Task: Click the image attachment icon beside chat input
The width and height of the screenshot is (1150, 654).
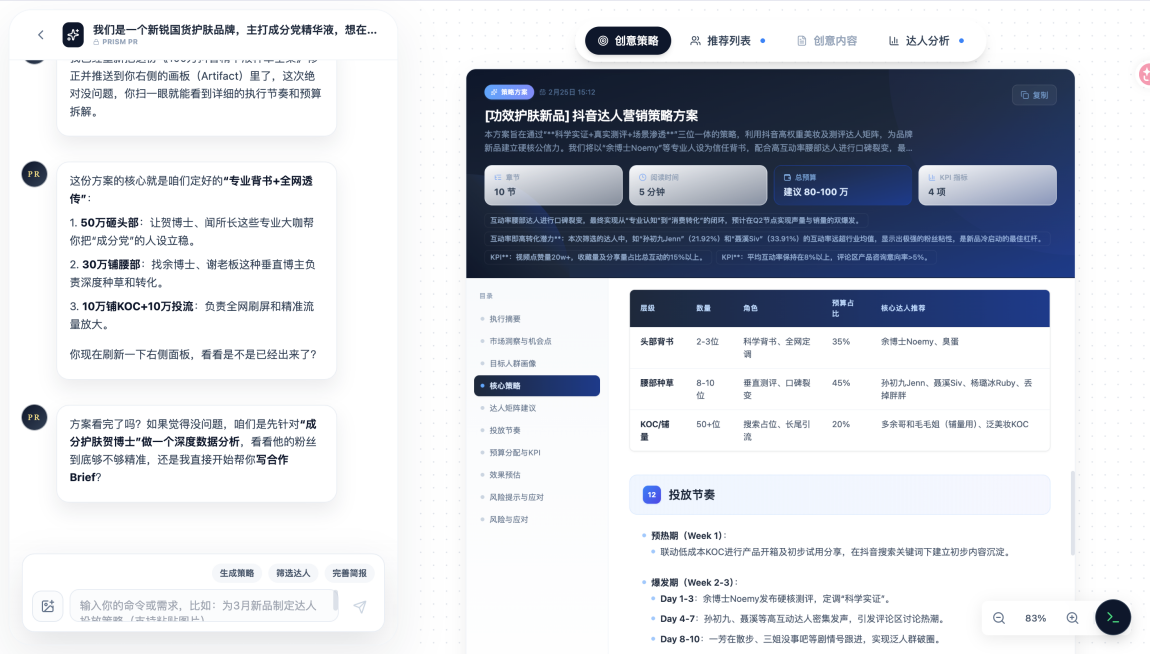Action: tap(47, 606)
